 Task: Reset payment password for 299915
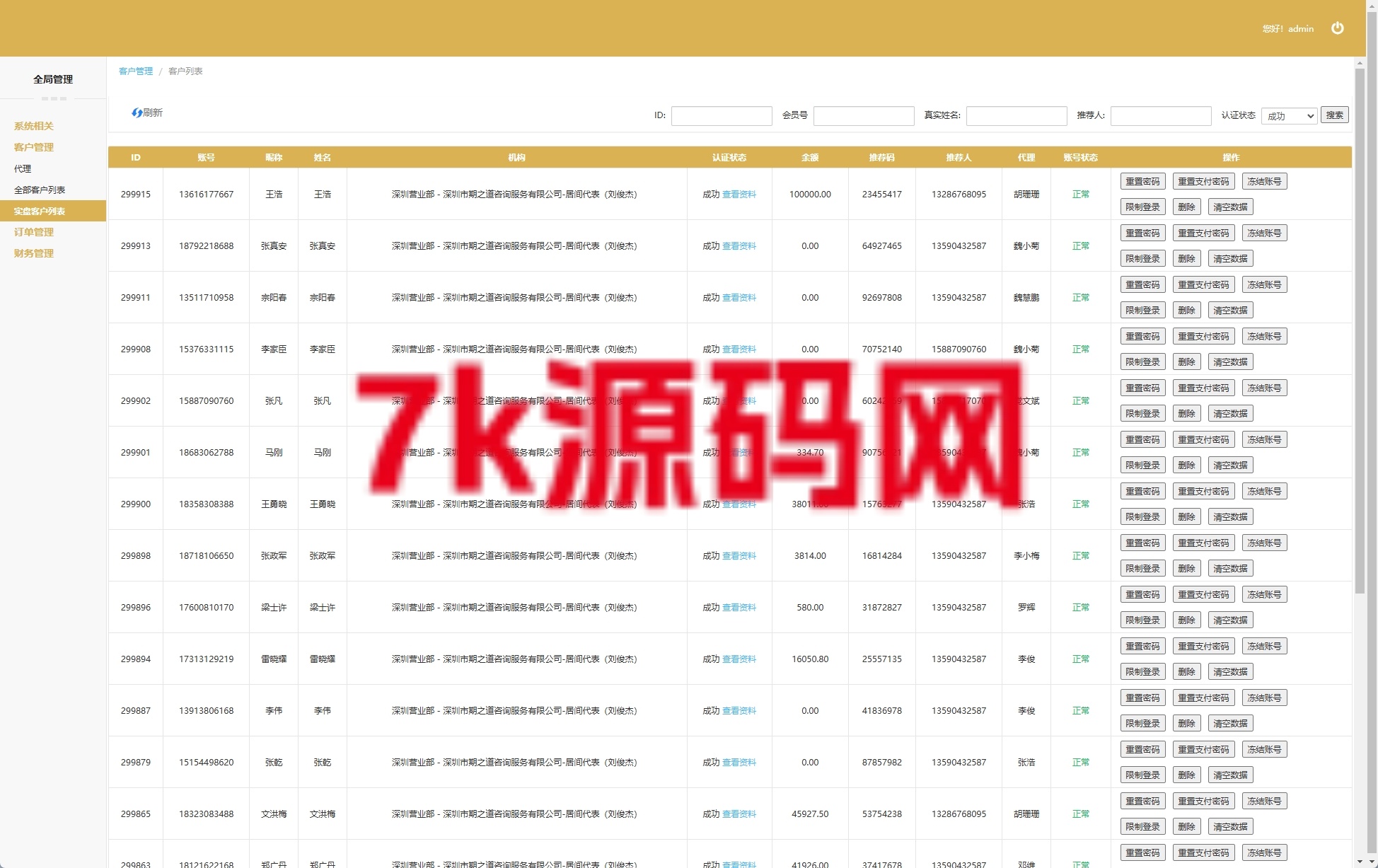tap(1203, 181)
